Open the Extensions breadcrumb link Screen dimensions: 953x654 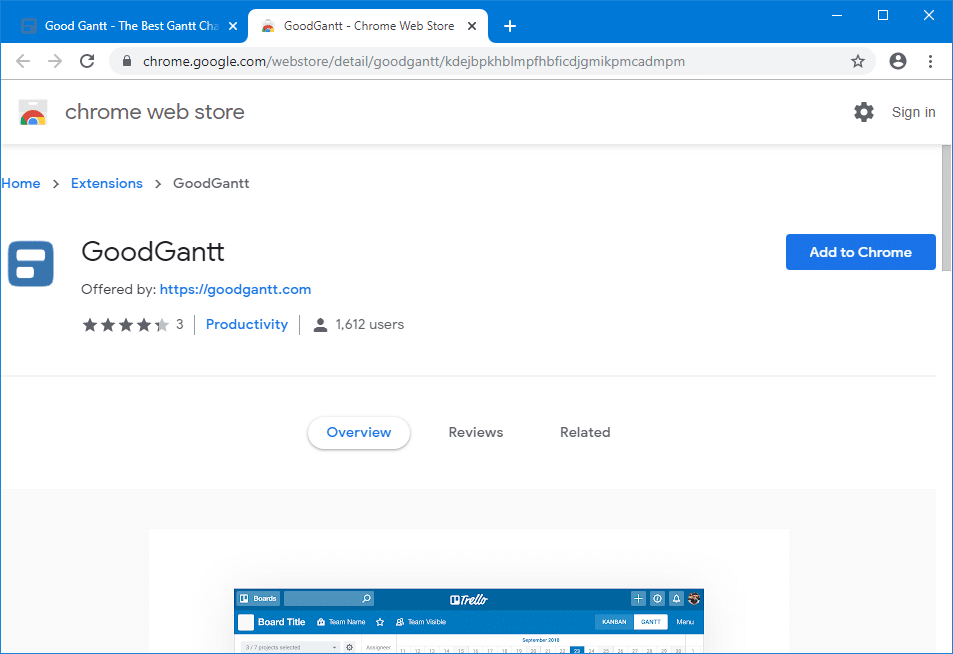tap(106, 184)
